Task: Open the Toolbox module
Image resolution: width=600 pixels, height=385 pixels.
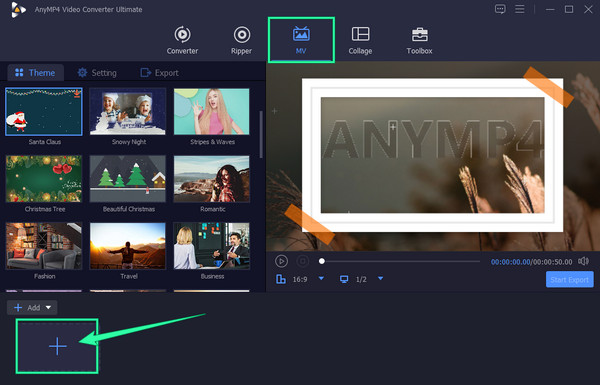Action: coord(419,40)
